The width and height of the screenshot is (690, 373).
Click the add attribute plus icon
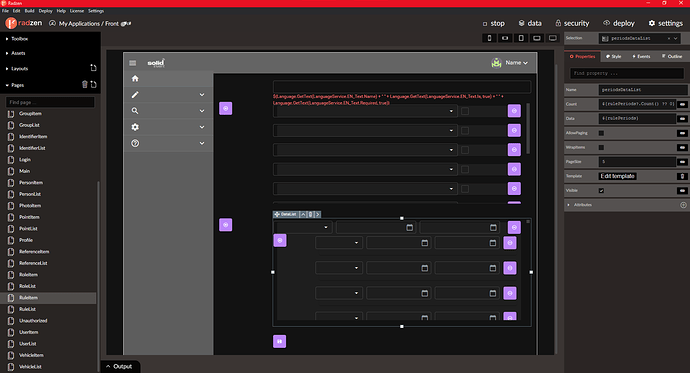683,205
